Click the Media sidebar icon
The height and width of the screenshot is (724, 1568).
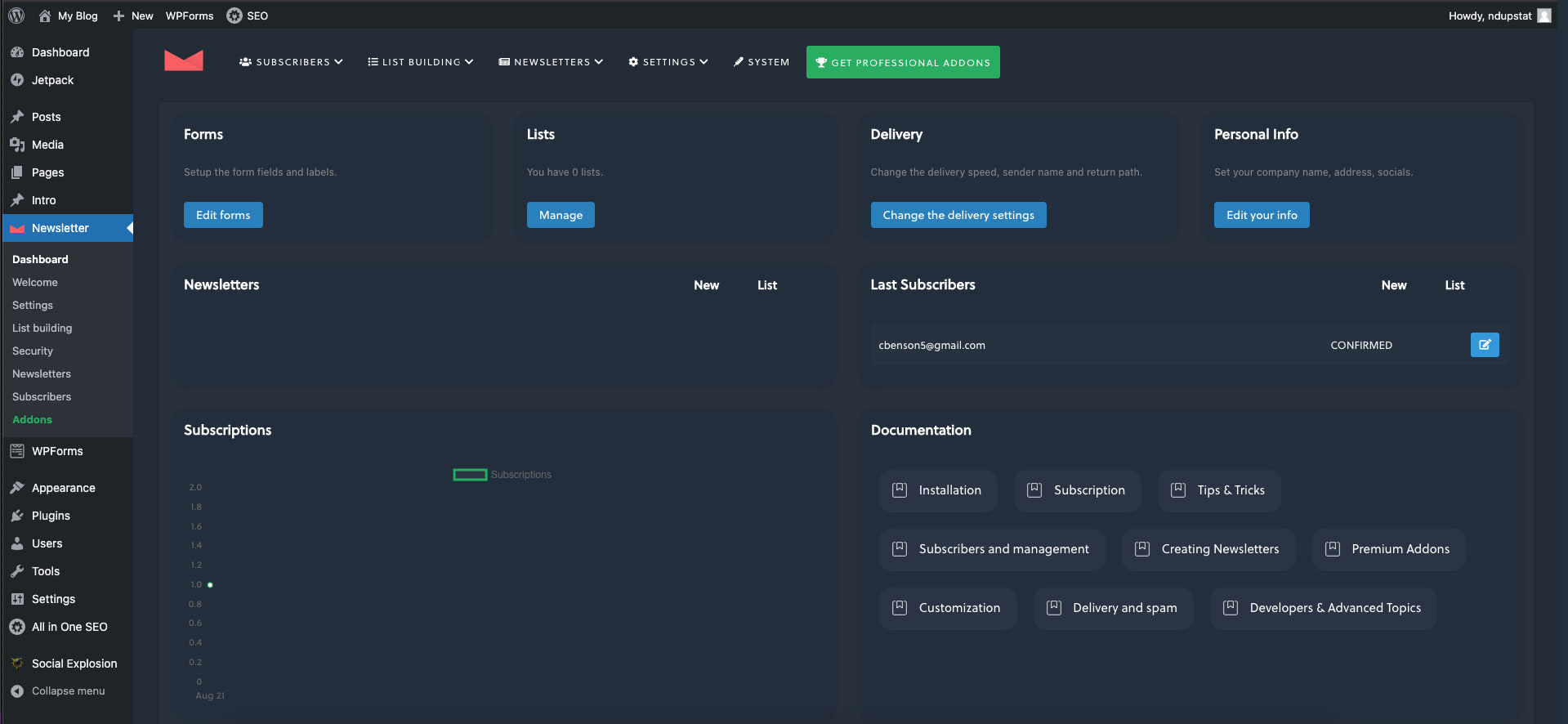click(17, 145)
